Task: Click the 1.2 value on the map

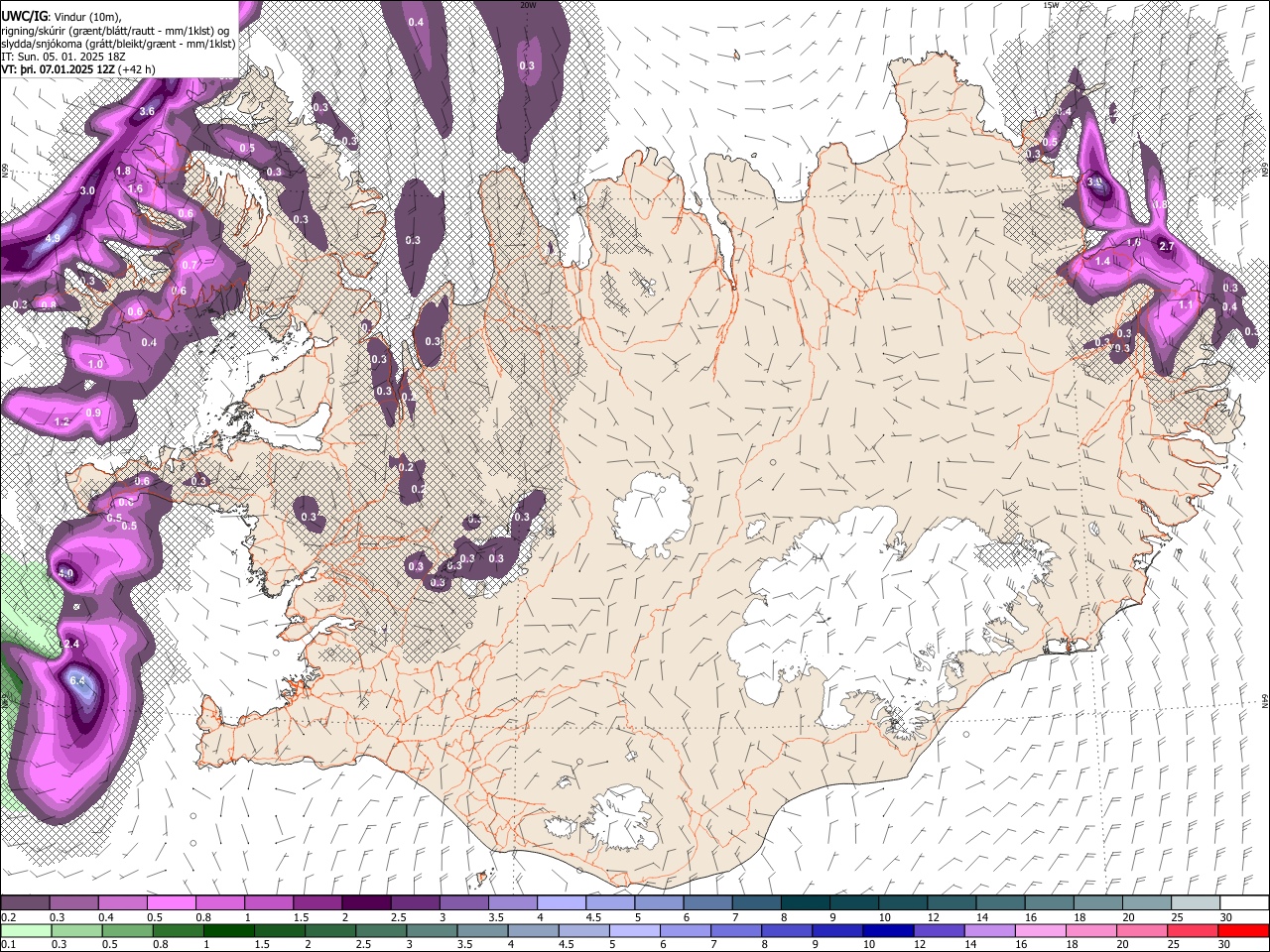Action: click(x=62, y=421)
